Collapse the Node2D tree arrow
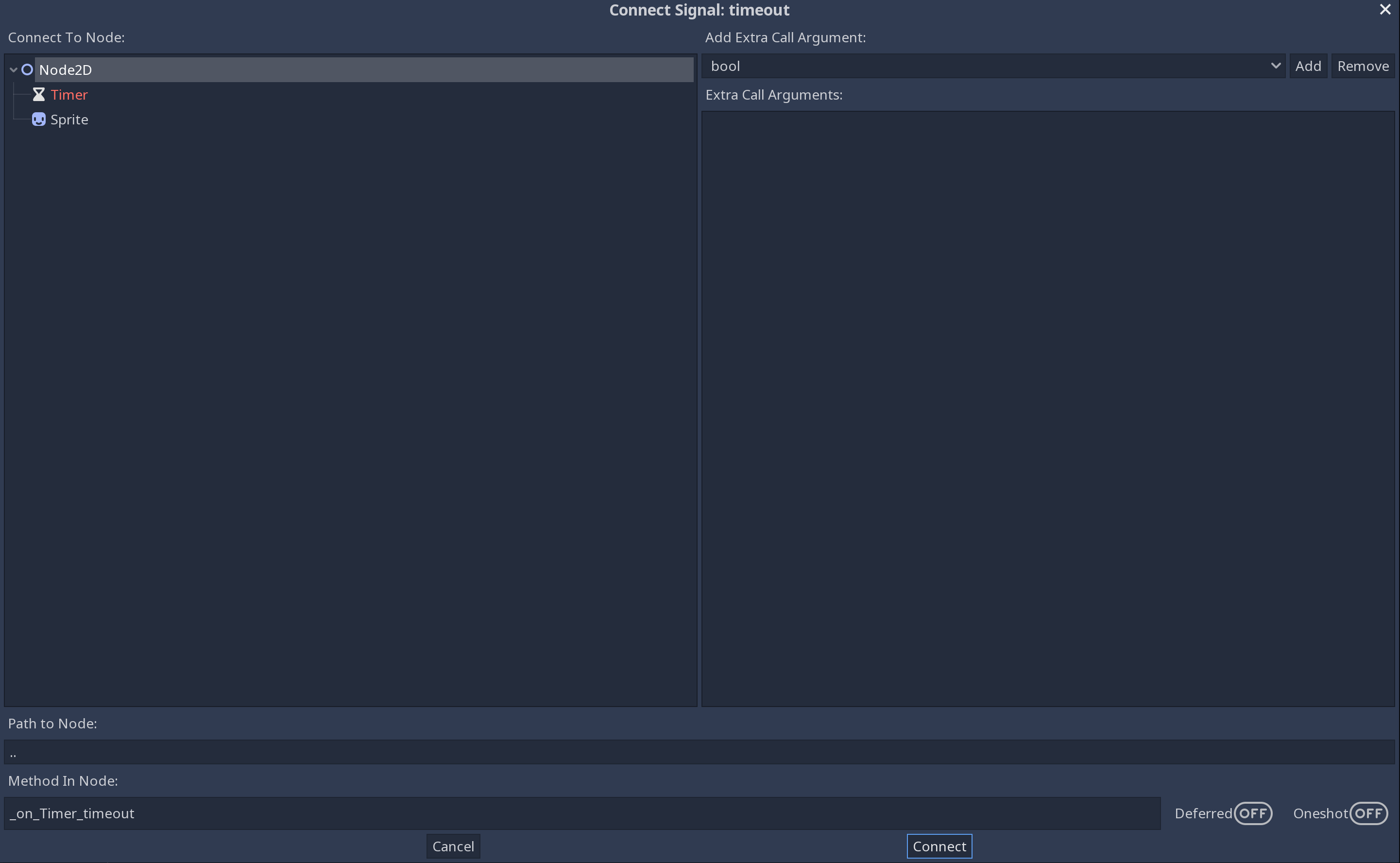 point(13,69)
